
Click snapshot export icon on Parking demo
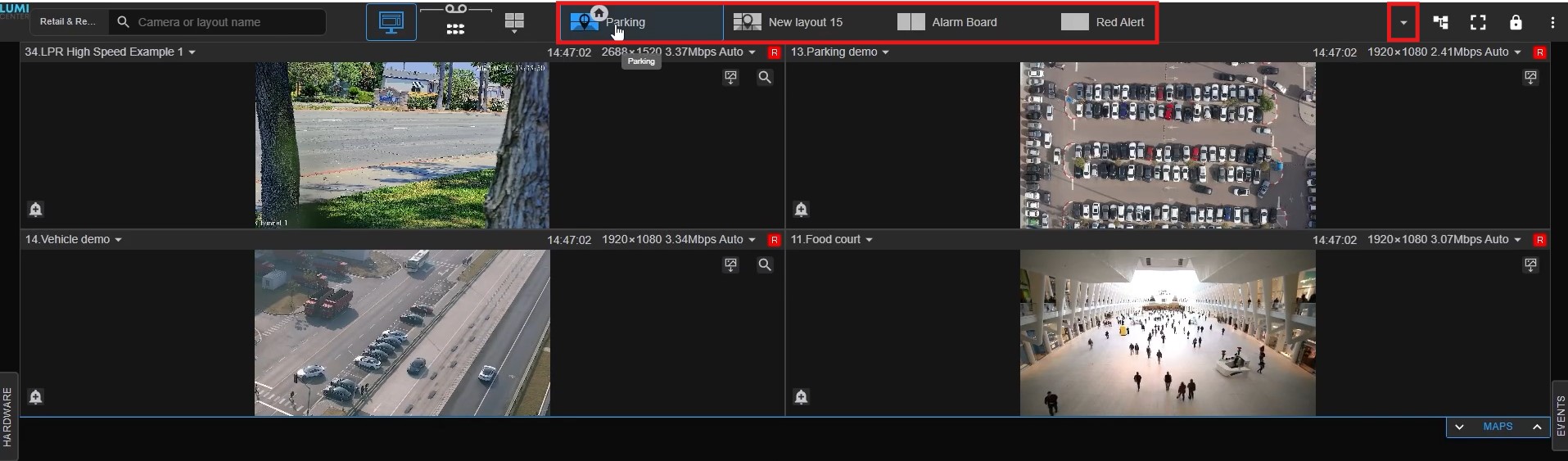pos(1530,77)
